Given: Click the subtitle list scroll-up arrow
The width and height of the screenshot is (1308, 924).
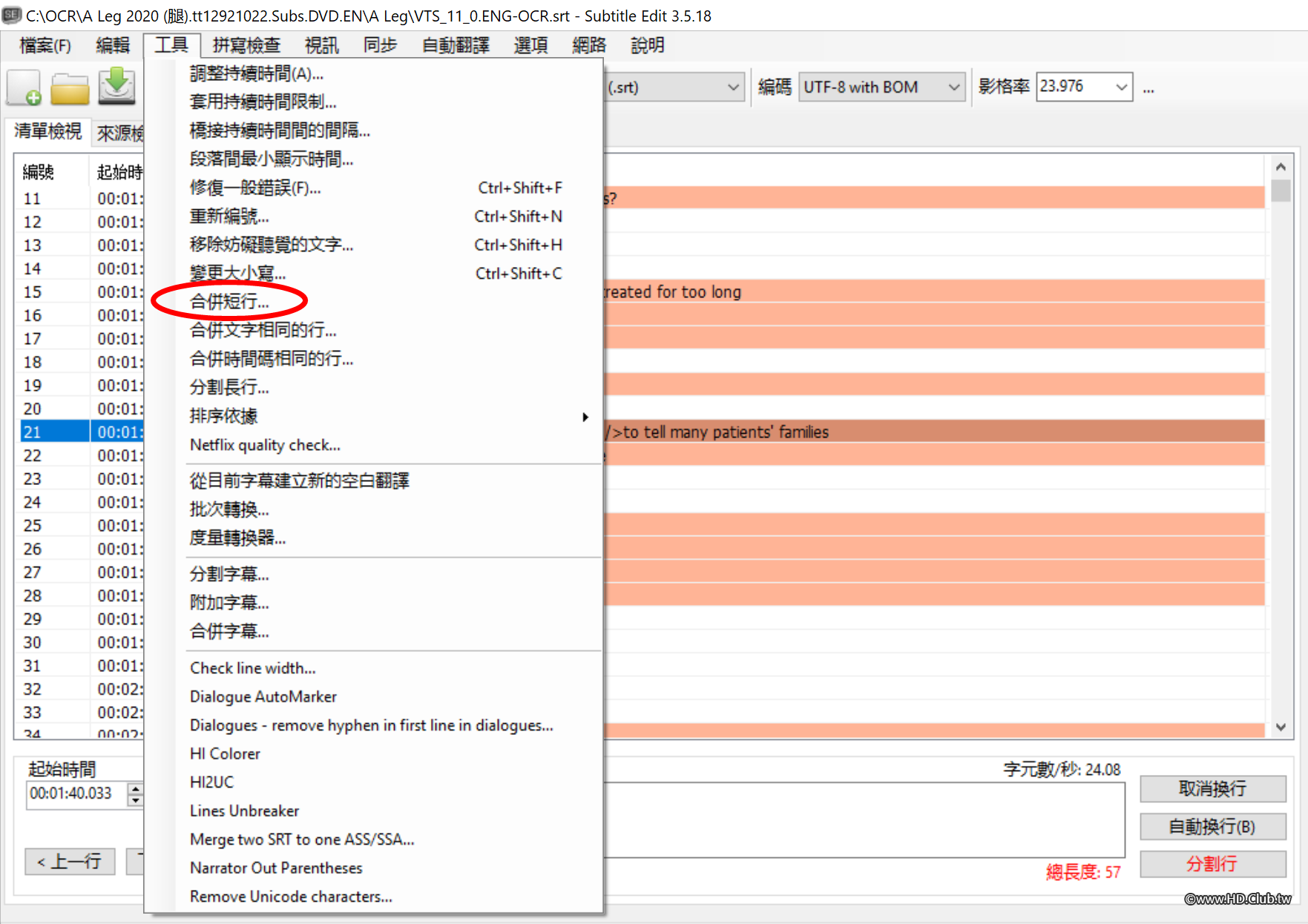Looking at the screenshot, I should [1281, 166].
